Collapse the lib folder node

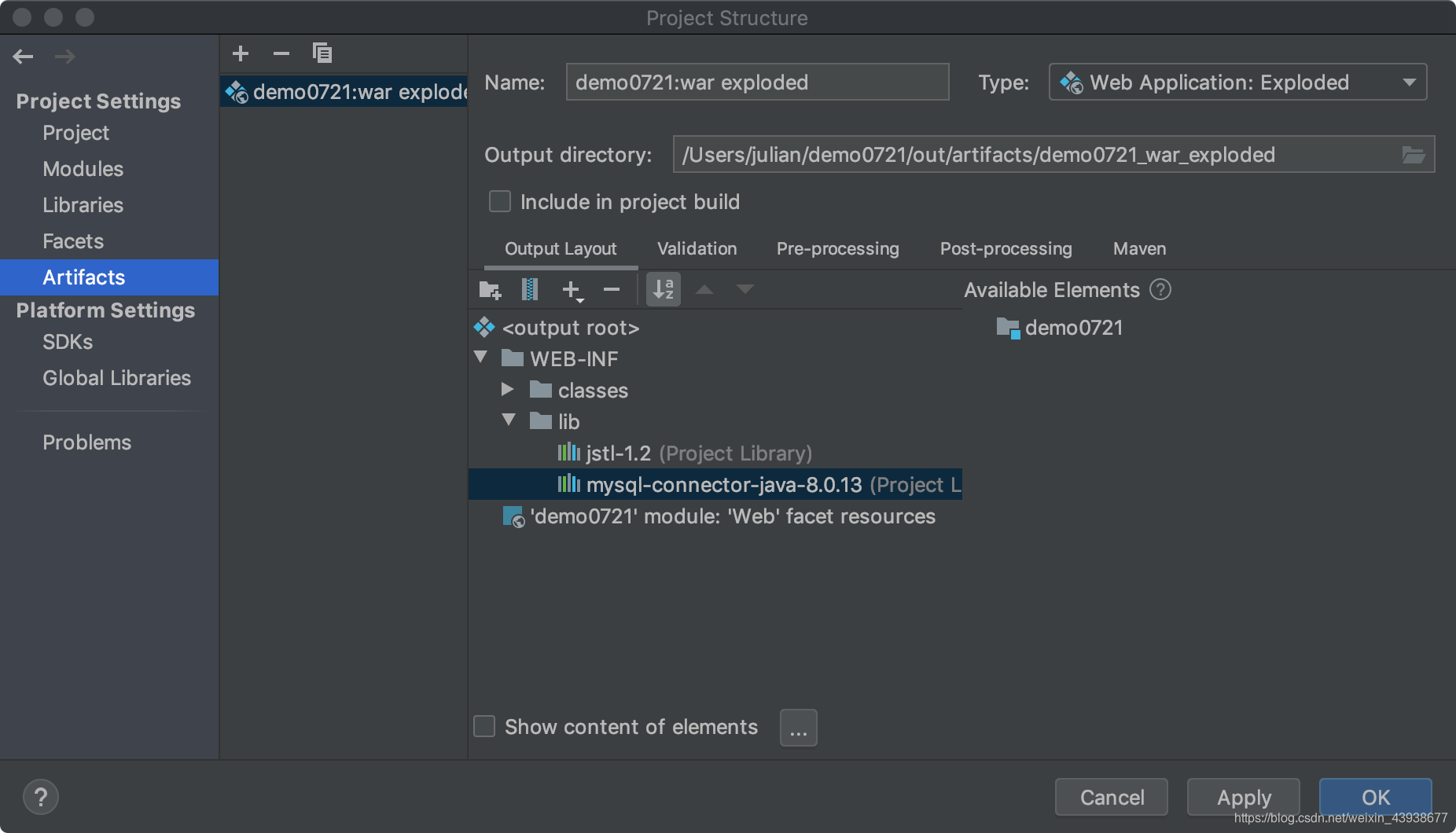509,420
